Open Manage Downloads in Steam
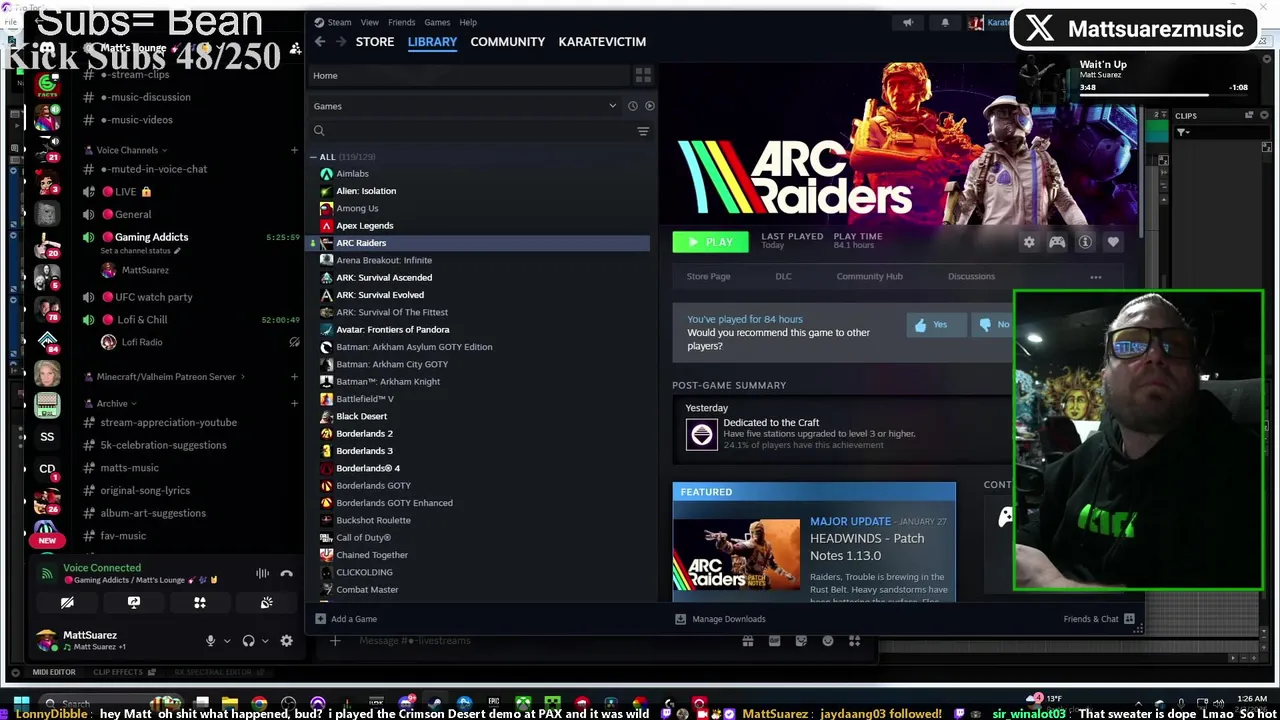This screenshot has height=720, width=1280. coord(720,619)
